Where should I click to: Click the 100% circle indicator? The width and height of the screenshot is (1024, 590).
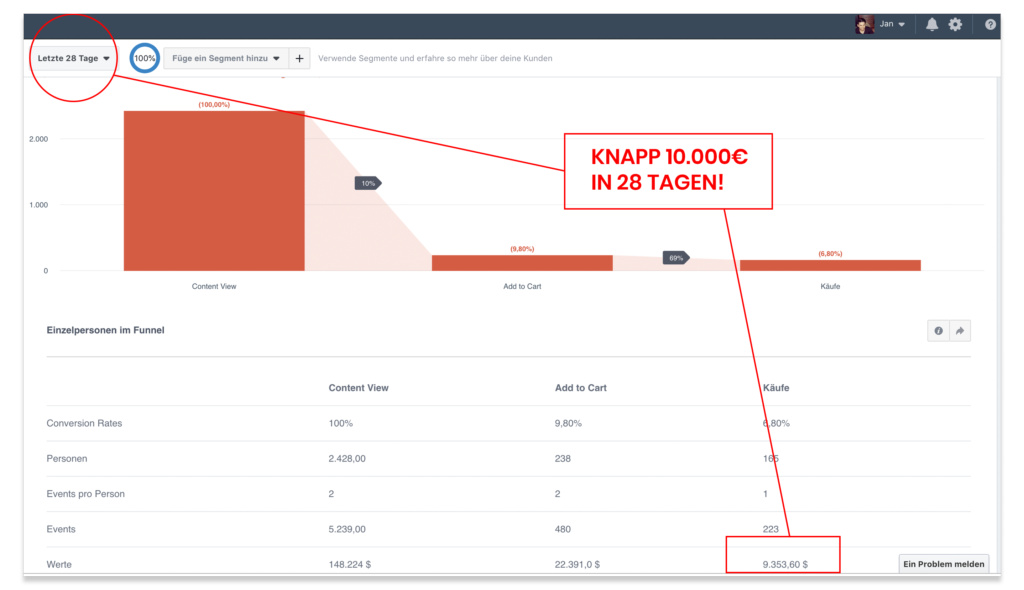(x=144, y=58)
